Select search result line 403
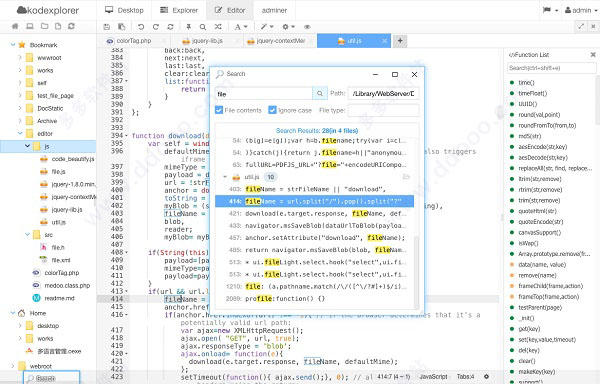This screenshot has width=600, height=384. tap(314, 189)
